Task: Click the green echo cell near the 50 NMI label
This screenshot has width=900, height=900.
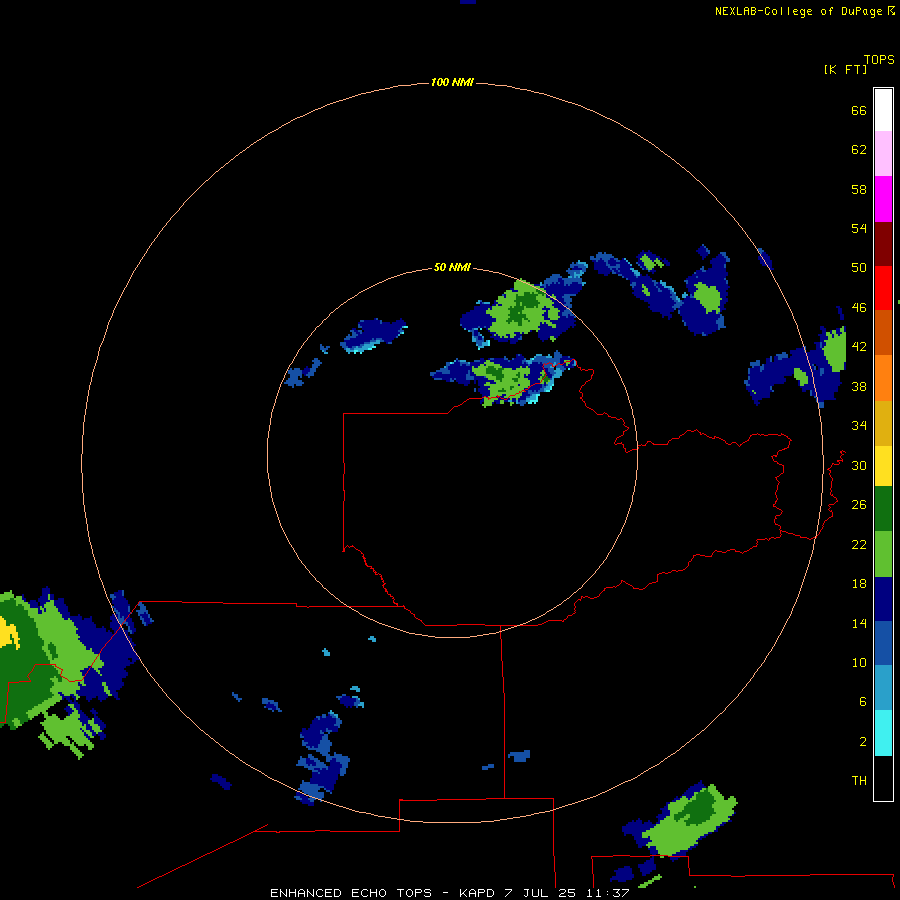Action: click(x=523, y=310)
